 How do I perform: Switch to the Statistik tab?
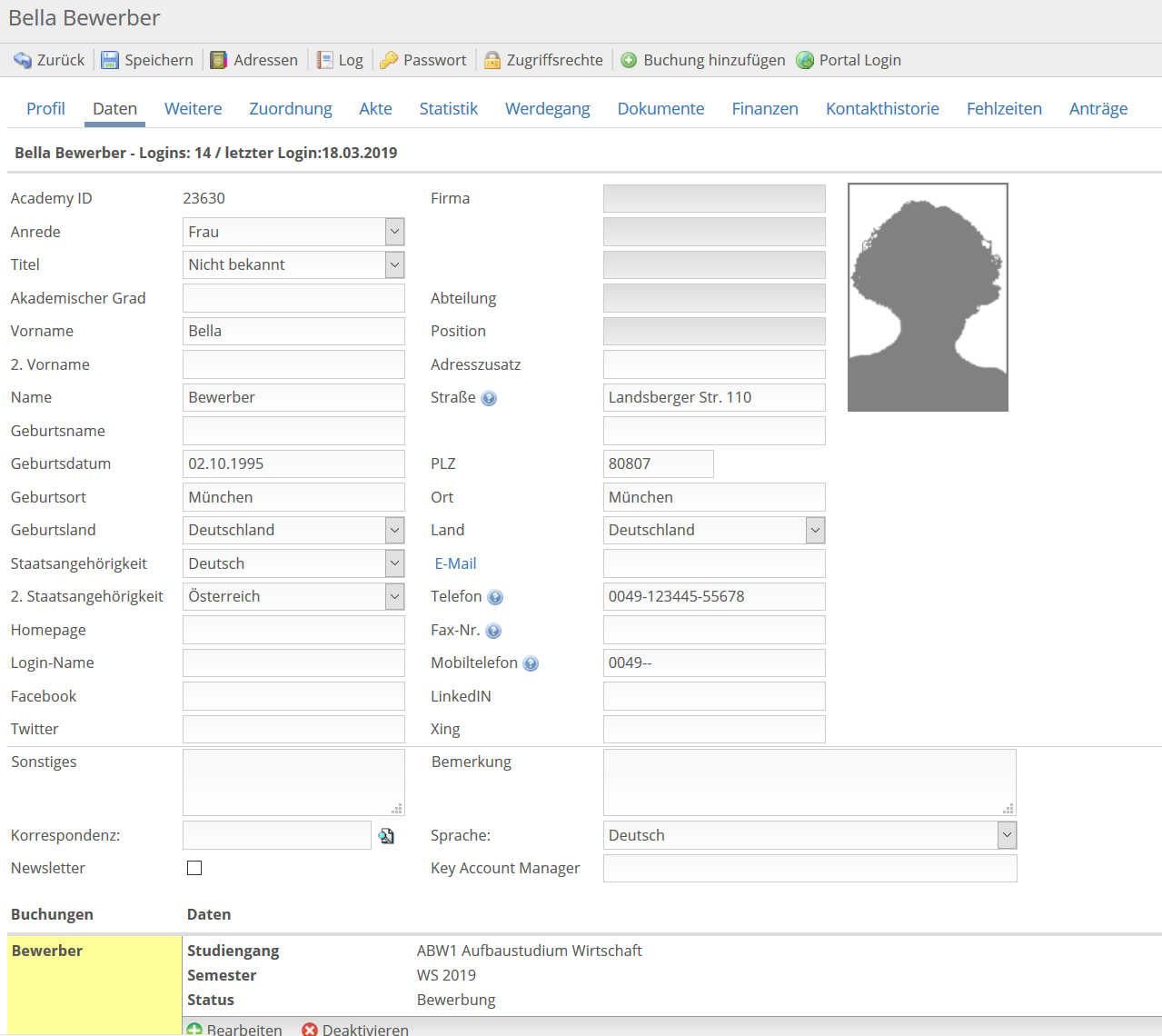coord(448,108)
